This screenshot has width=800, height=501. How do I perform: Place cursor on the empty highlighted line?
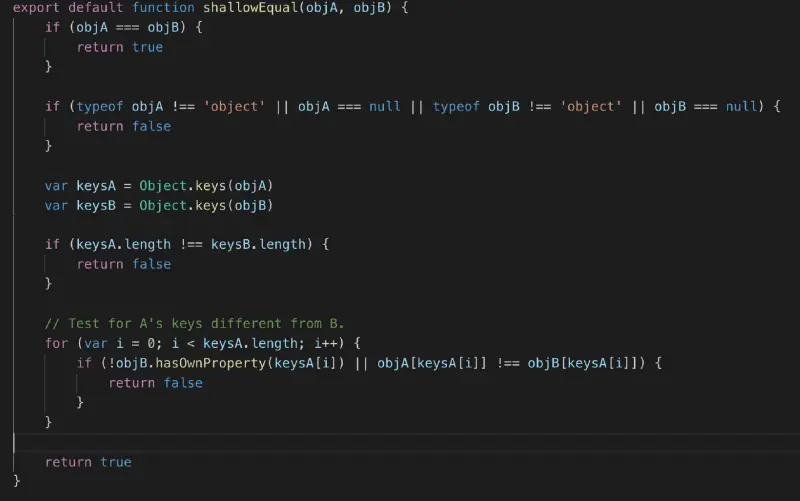coord(406,443)
